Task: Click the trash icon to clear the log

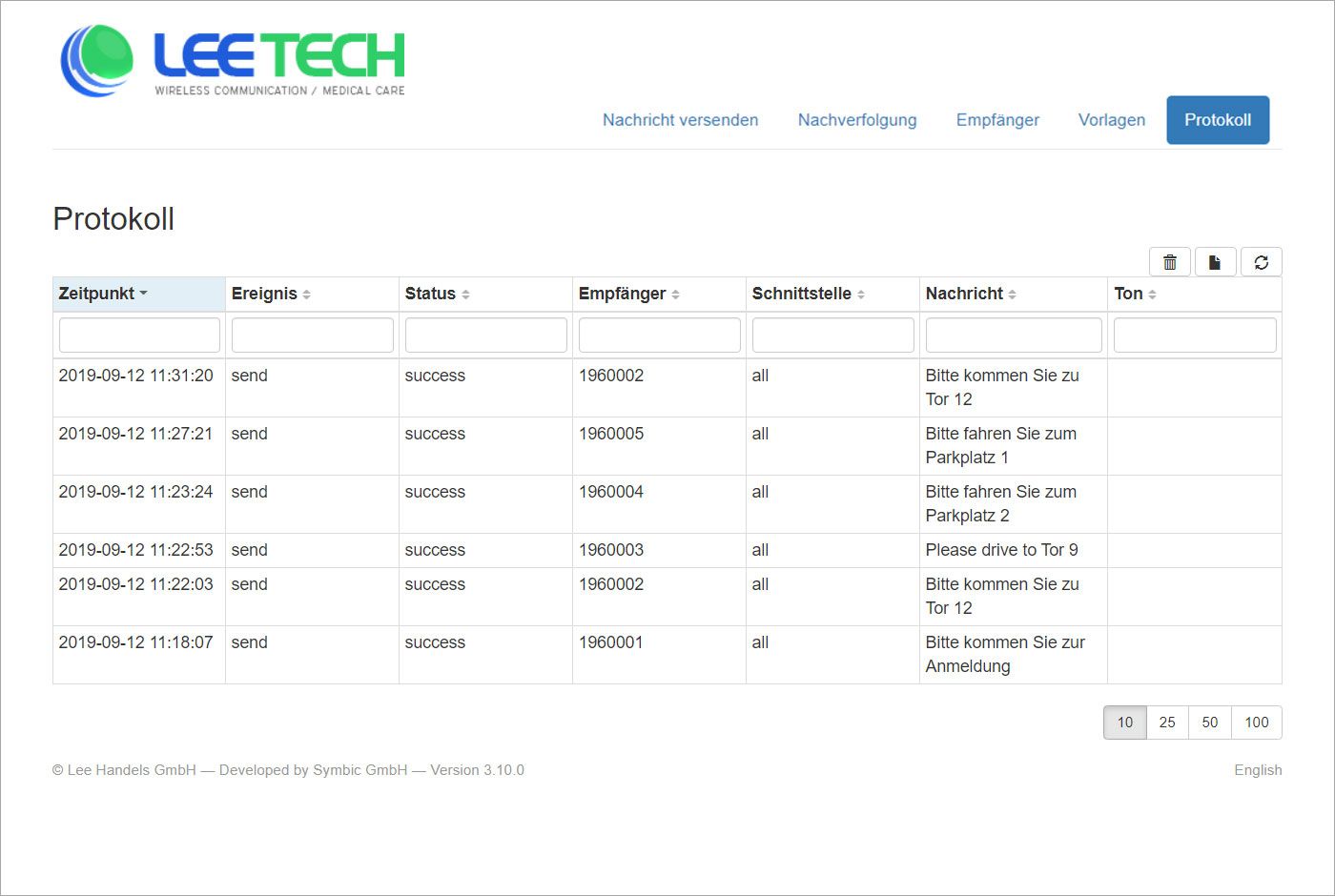Action: (1169, 261)
